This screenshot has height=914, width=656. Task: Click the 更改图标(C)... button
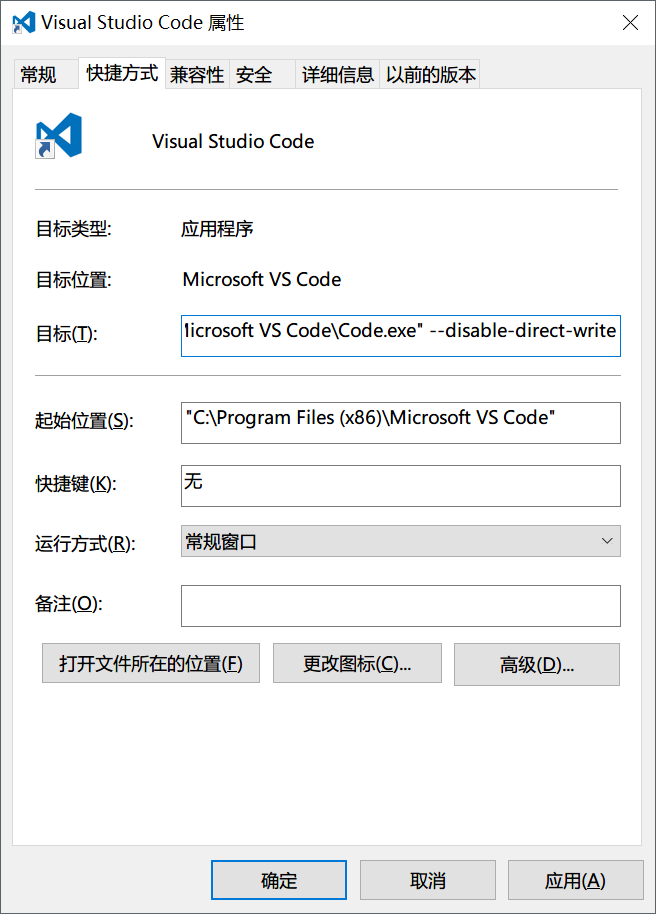click(357, 663)
